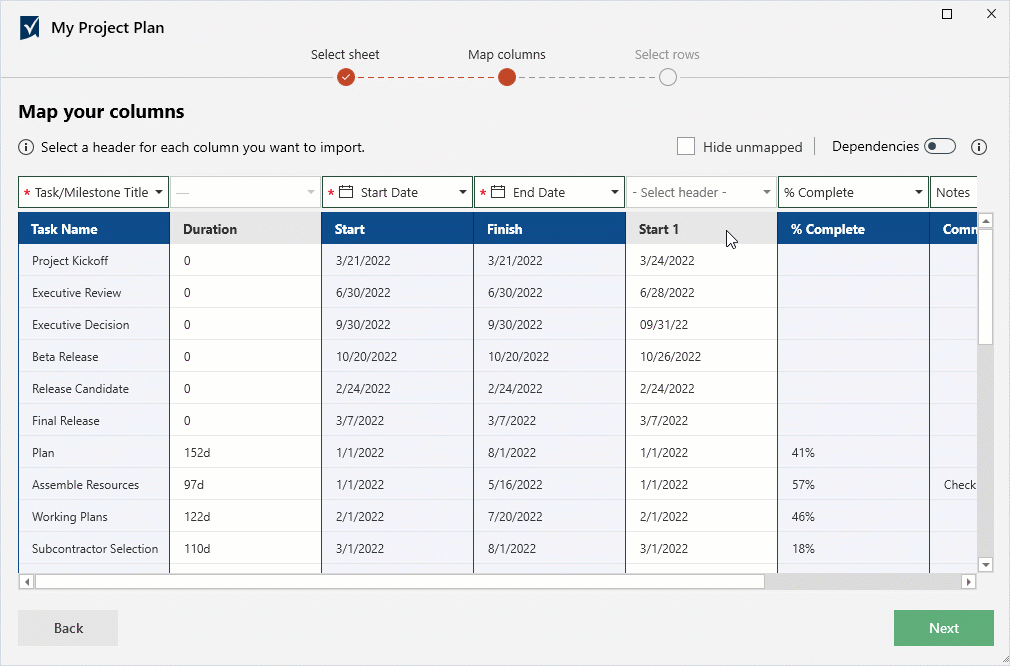Click the Check comment cell

coord(954,484)
